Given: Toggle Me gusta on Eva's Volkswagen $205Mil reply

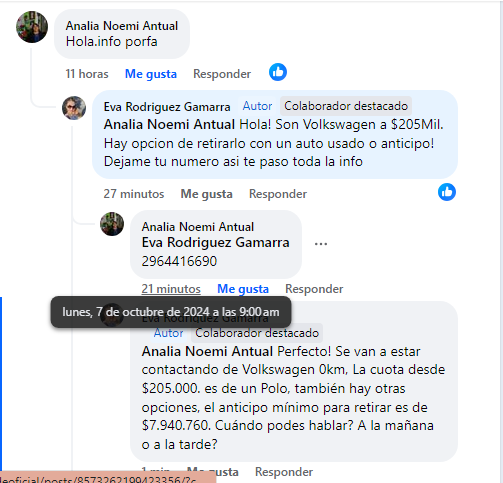Looking at the screenshot, I should 206,194.
